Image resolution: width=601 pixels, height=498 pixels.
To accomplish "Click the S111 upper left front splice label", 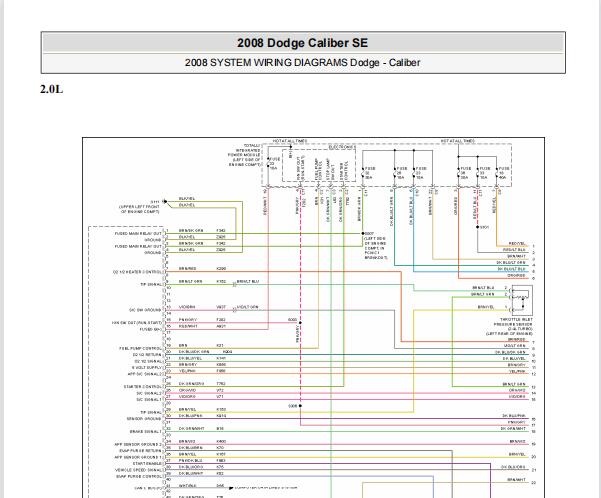I will point(140,207).
